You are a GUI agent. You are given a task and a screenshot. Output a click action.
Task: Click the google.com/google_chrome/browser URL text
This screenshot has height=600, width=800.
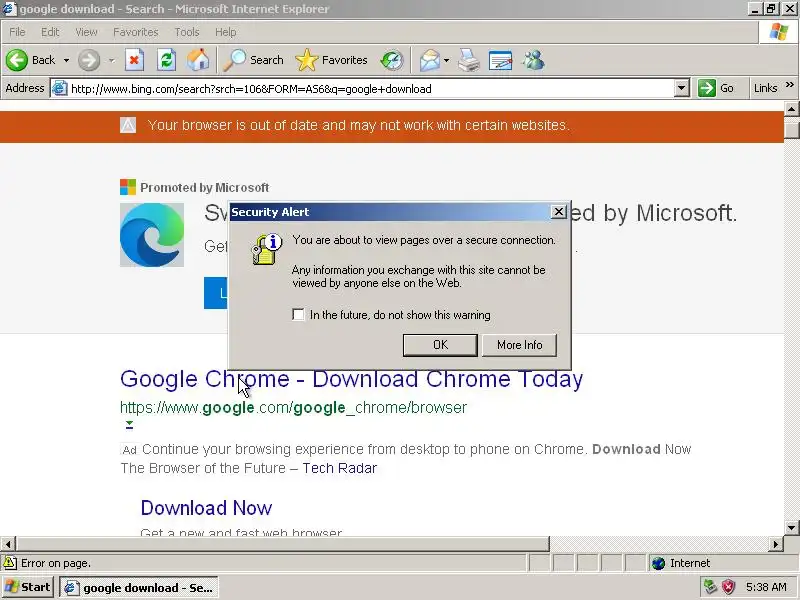293,407
